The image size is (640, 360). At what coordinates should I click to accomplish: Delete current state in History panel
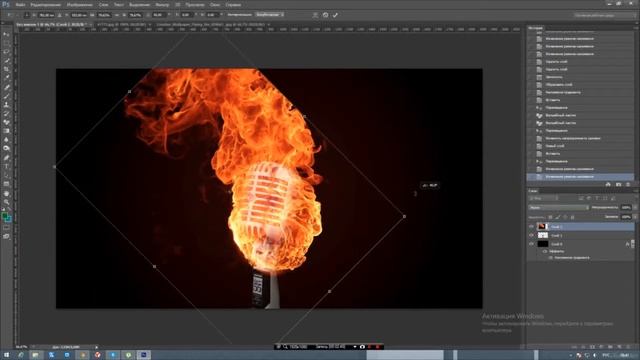point(628,184)
